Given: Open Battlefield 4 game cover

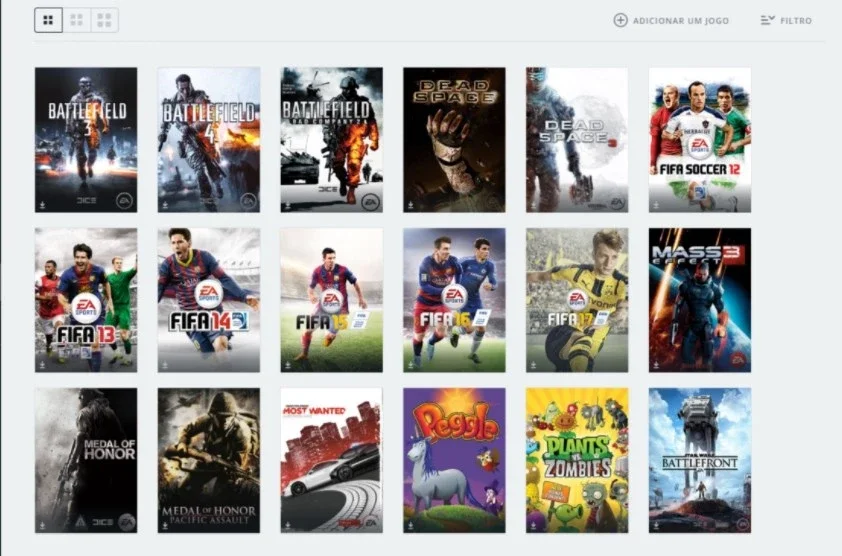Looking at the screenshot, I should (x=209, y=140).
